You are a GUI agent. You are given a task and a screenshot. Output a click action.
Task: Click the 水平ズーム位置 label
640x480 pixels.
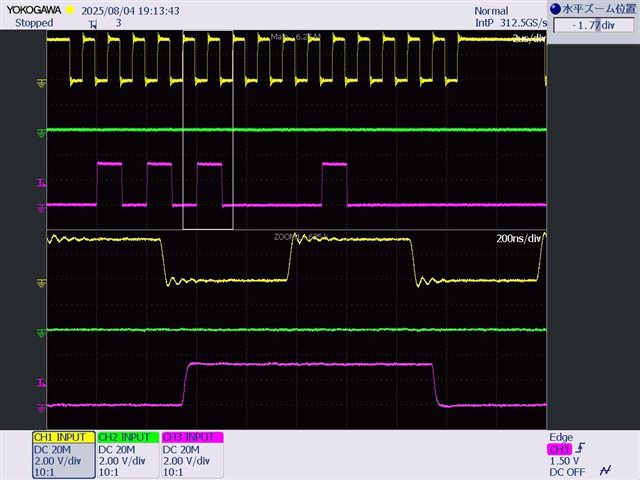tap(599, 9)
